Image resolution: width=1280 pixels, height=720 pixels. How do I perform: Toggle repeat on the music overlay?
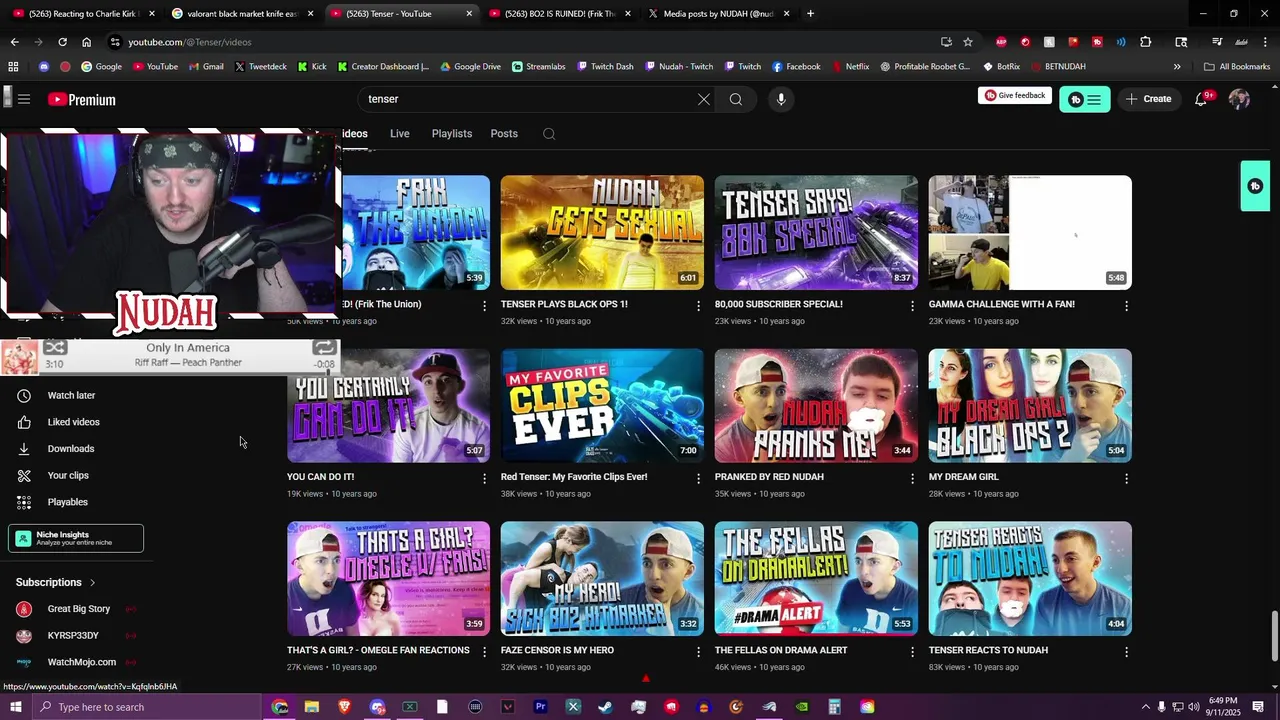click(x=324, y=347)
